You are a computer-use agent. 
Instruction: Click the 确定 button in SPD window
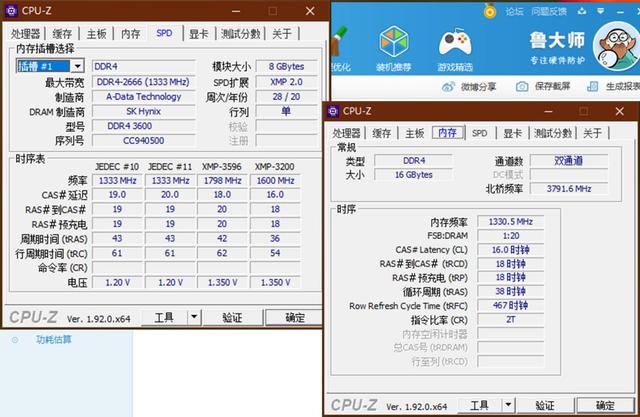coord(295,317)
